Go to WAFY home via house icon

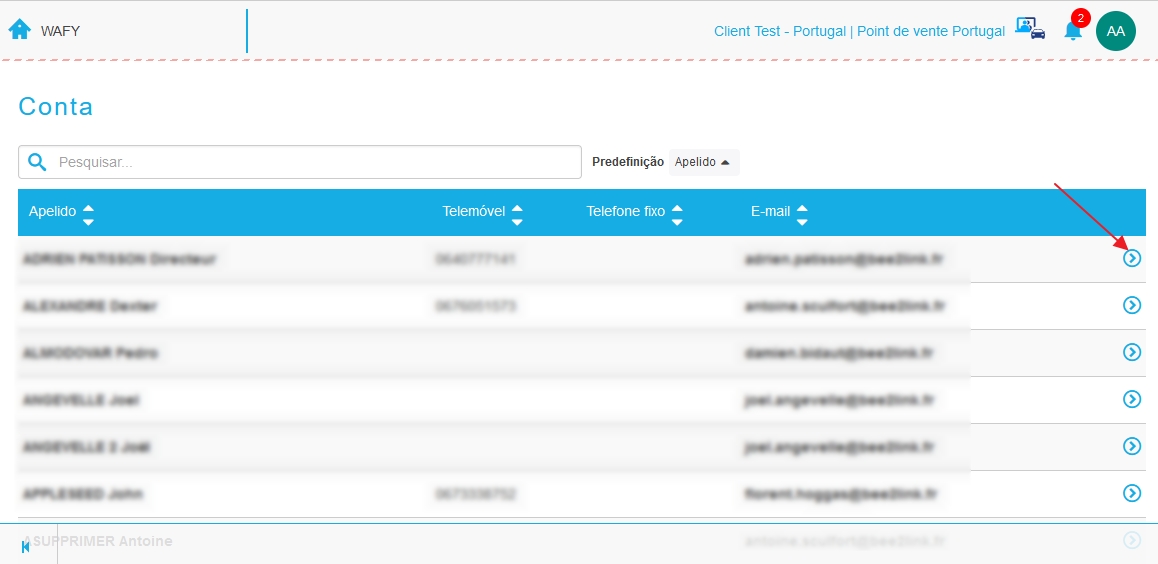point(19,30)
